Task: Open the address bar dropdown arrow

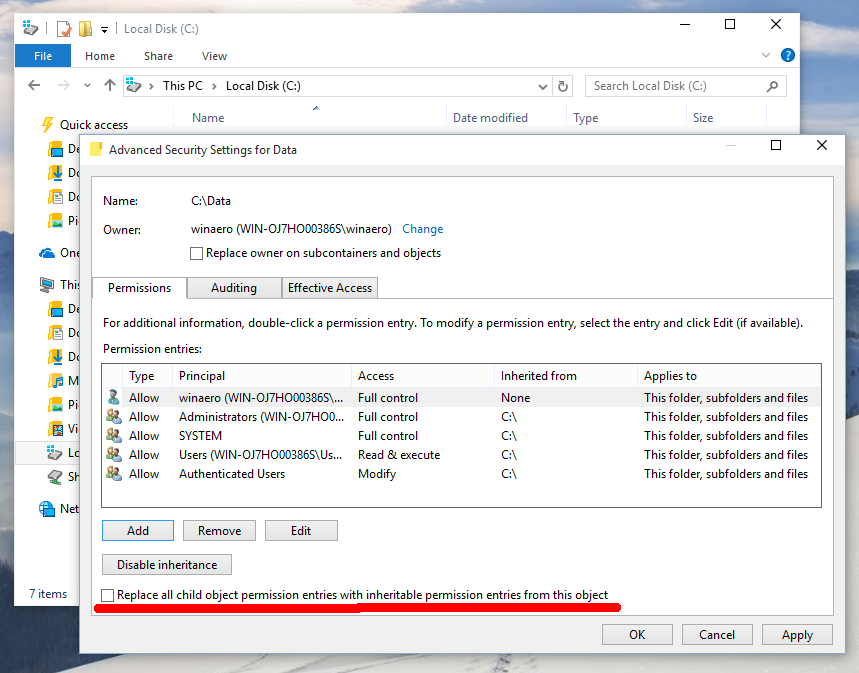Action: click(542, 86)
